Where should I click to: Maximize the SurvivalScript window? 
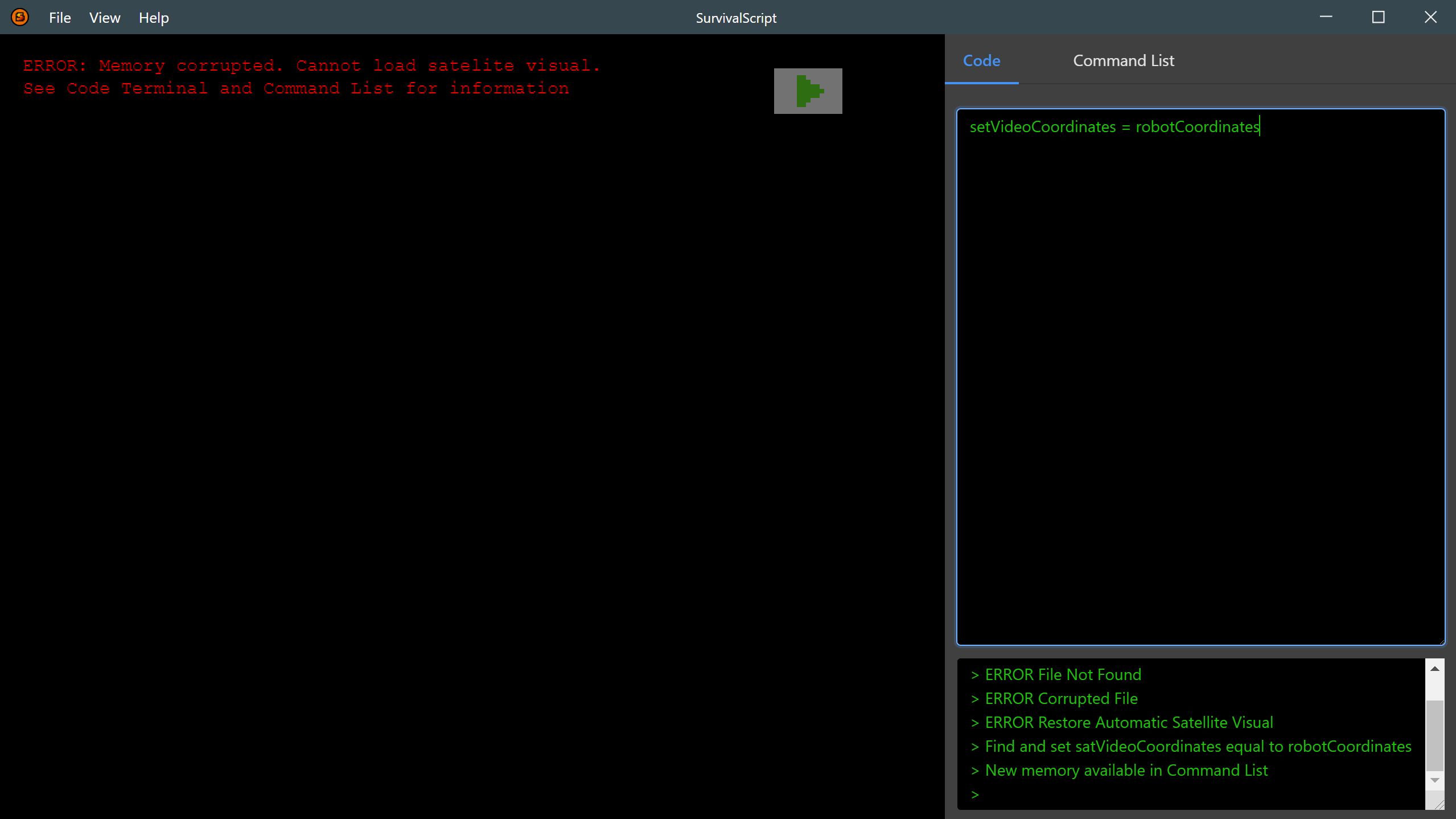[1378, 17]
